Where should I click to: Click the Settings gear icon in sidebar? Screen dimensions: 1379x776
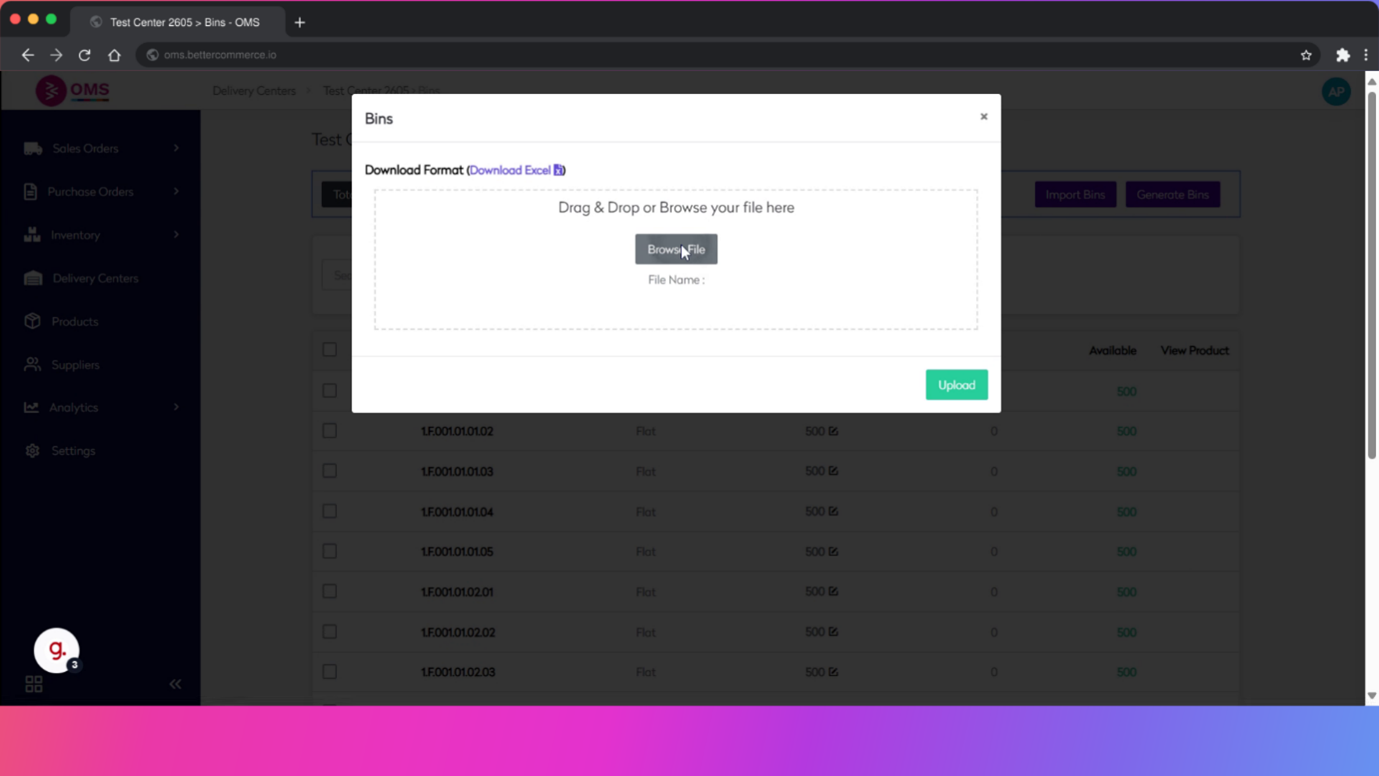[x=32, y=451]
